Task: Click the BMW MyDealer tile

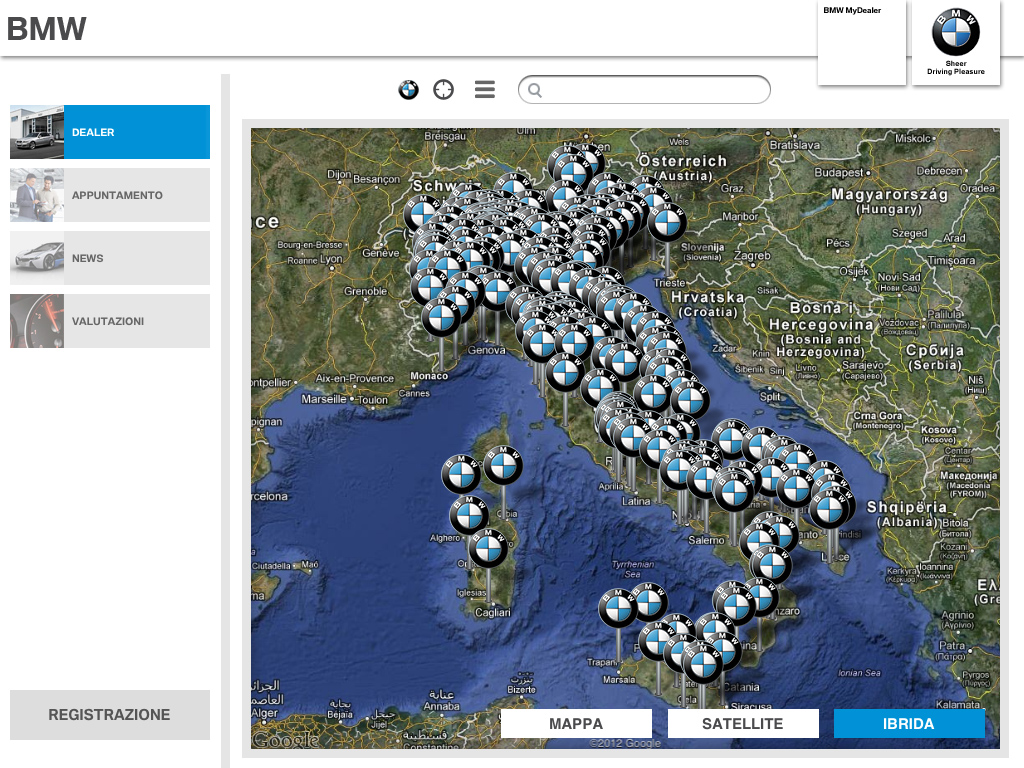Action: pos(861,43)
